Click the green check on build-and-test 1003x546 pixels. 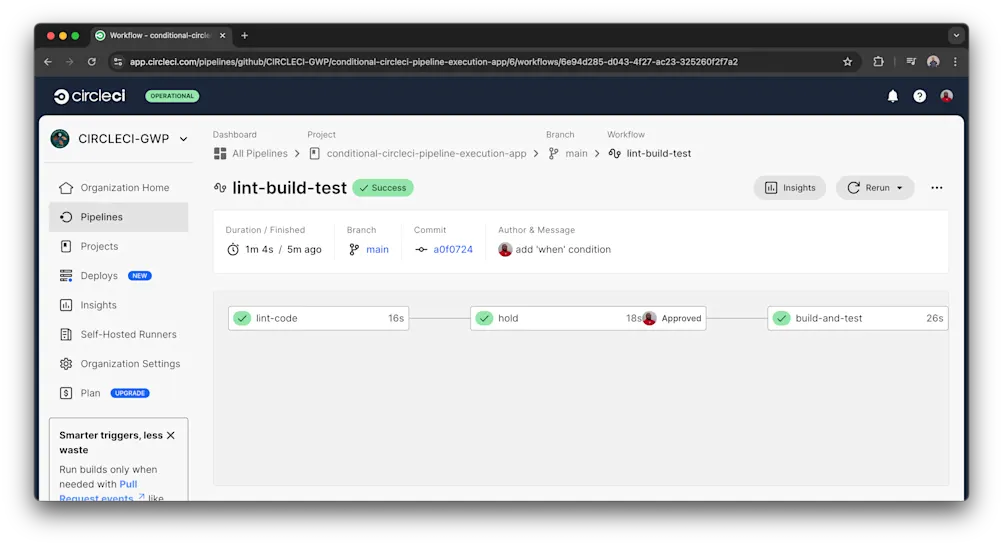pyautogui.click(x=781, y=318)
